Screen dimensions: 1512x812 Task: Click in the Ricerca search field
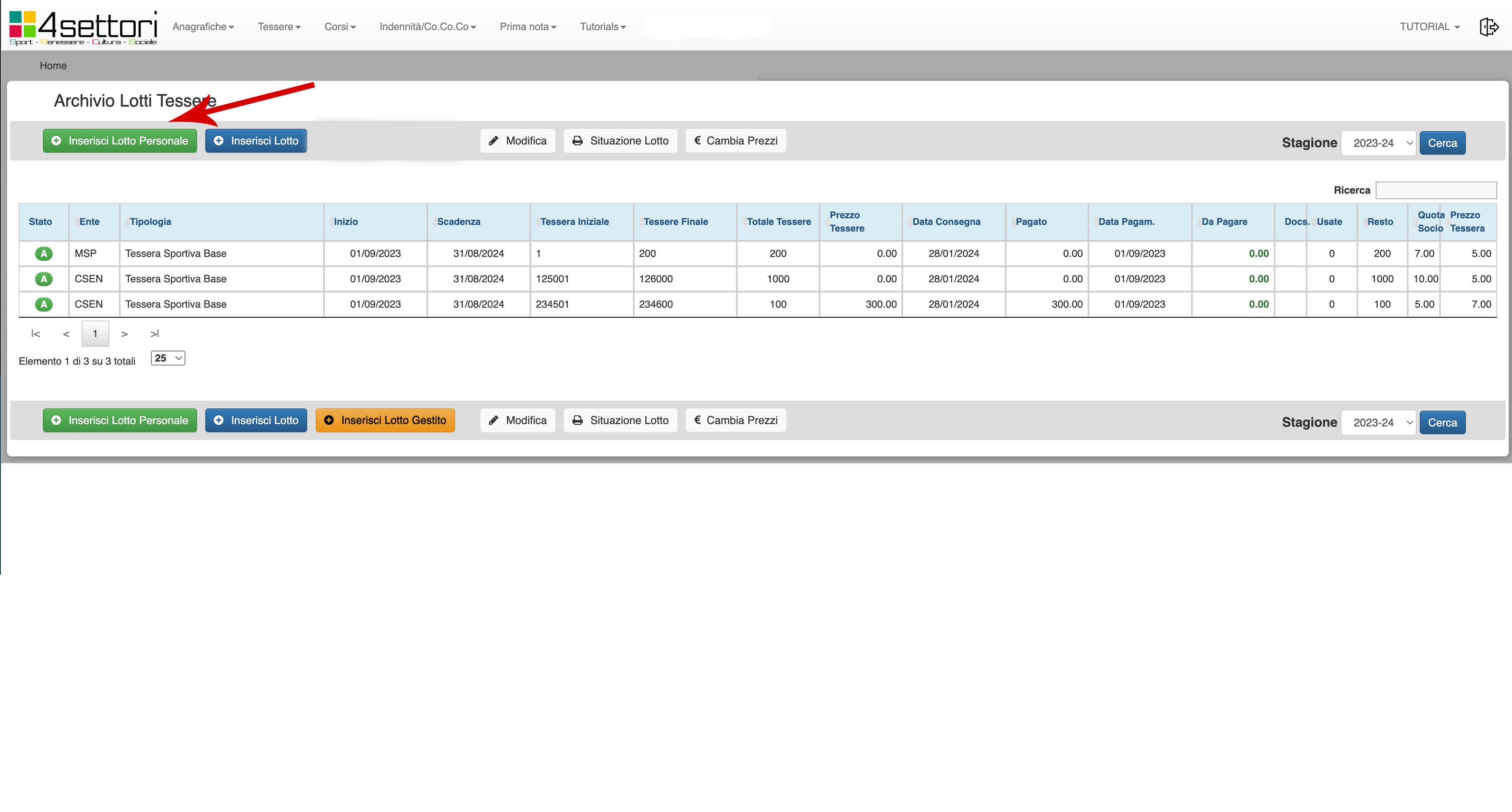coord(1436,190)
